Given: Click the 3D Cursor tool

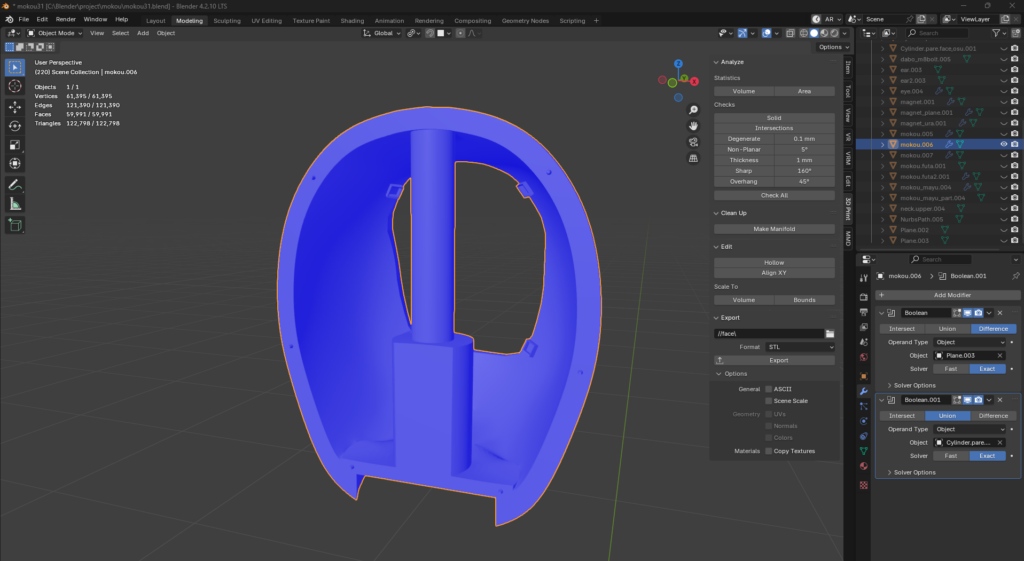Looking at the screenshot, I should point(15,86).
